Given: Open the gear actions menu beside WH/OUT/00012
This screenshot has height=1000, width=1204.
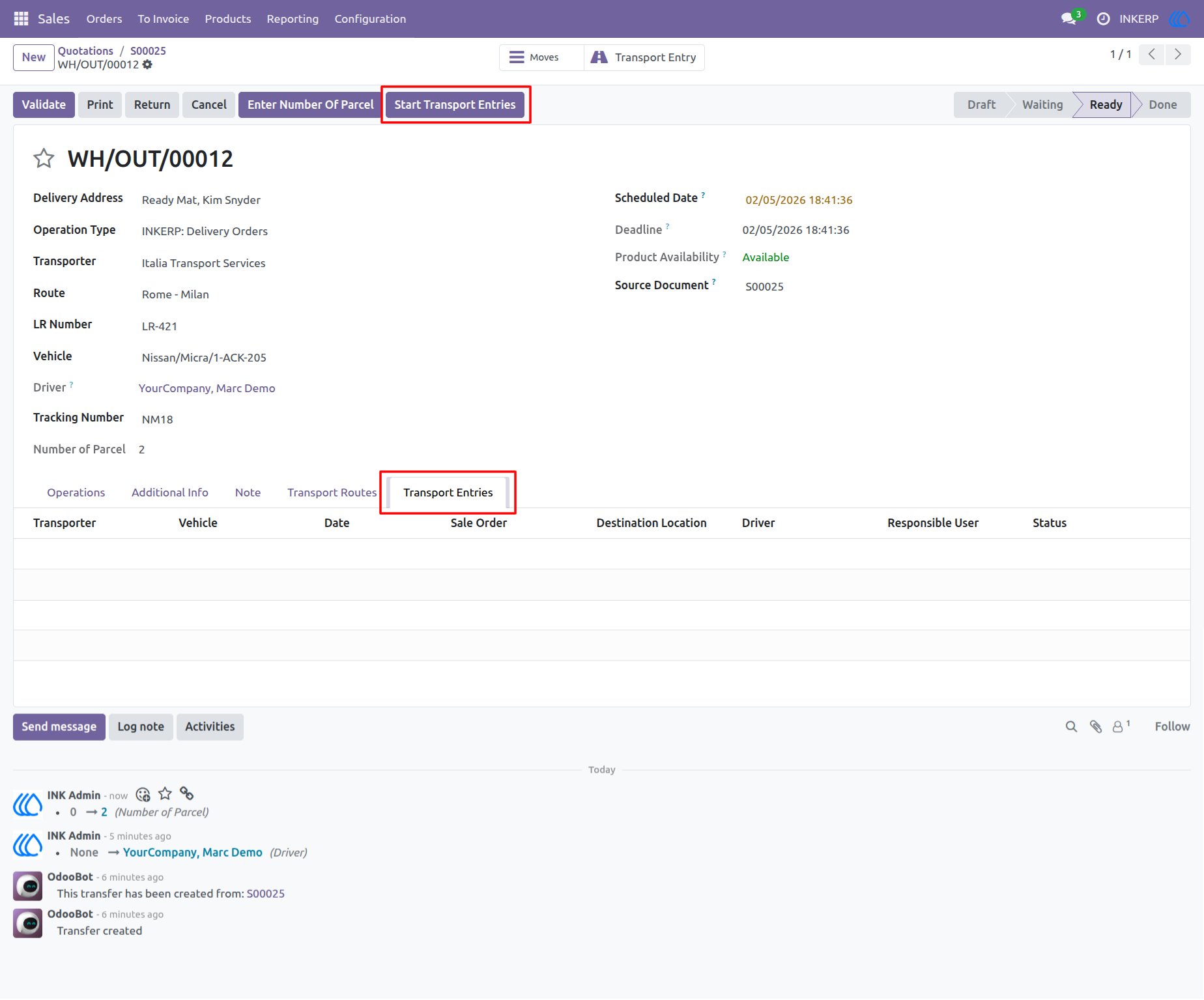Looking at the screenshot, I should 148,64.
